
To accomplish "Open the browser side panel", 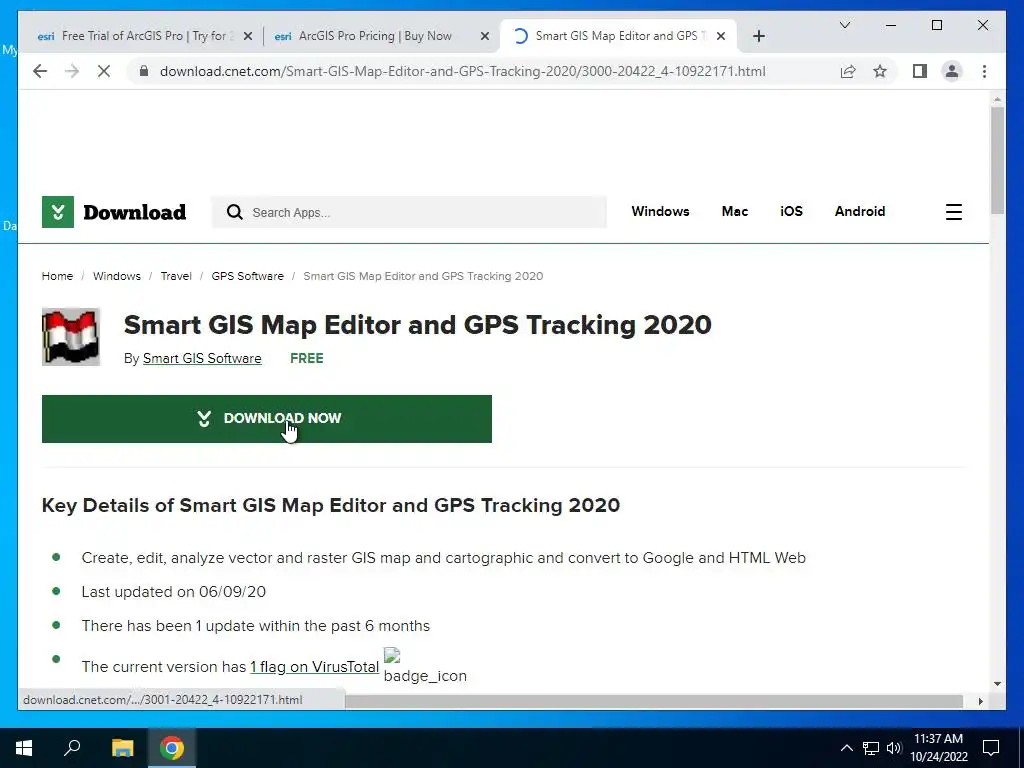I will click(x=920, y=71).
